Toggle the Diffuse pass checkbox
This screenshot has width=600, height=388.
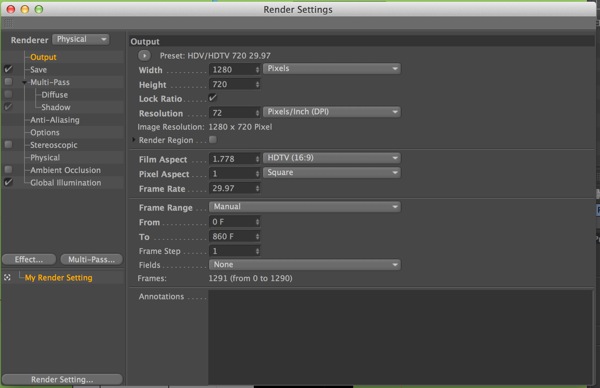8,94
